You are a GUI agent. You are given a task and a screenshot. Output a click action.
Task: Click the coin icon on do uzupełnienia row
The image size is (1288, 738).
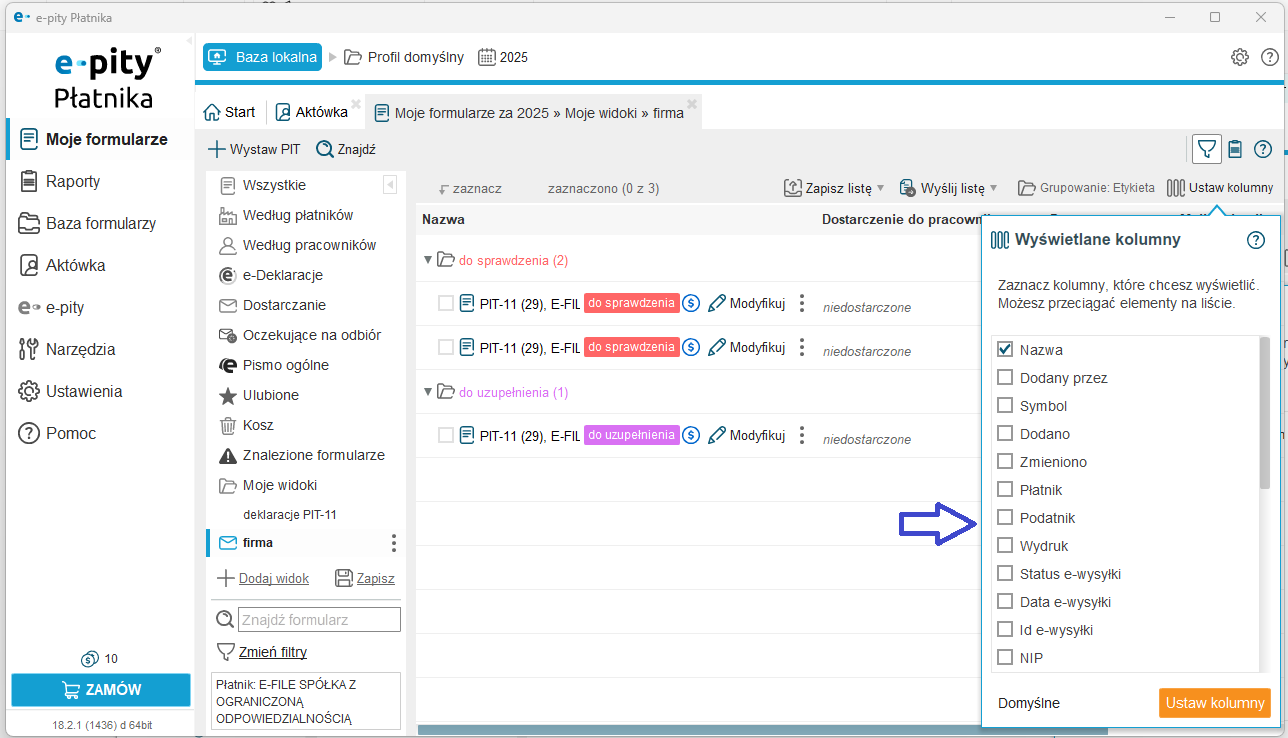[691, 435]
